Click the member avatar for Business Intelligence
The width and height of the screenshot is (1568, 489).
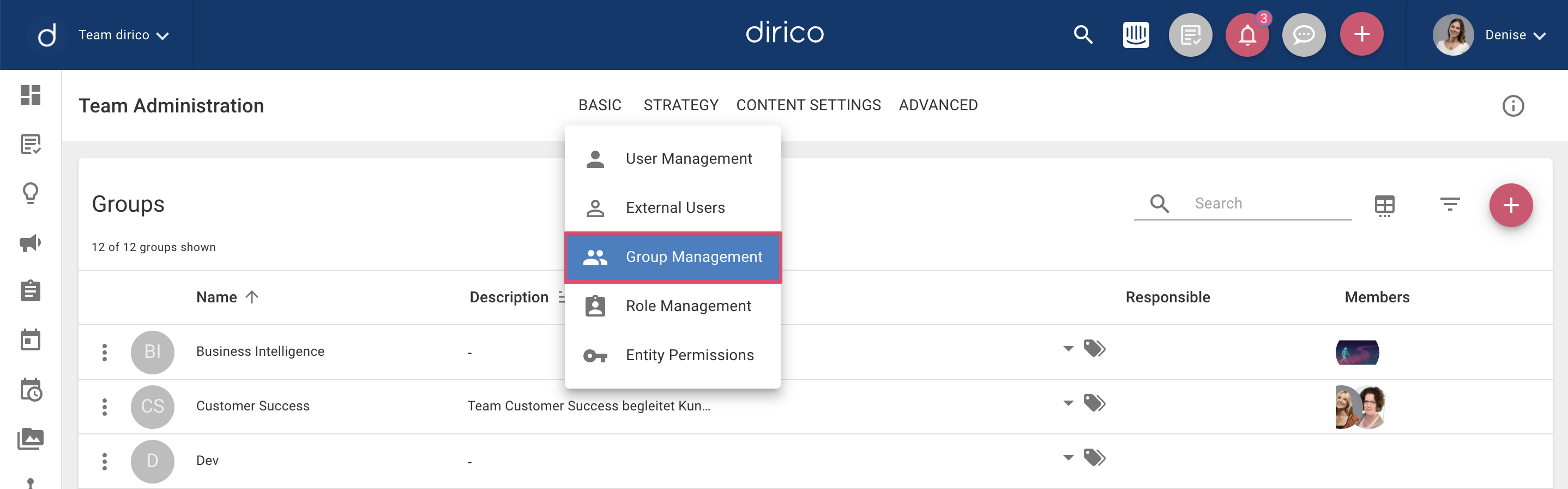[1357, 353]
